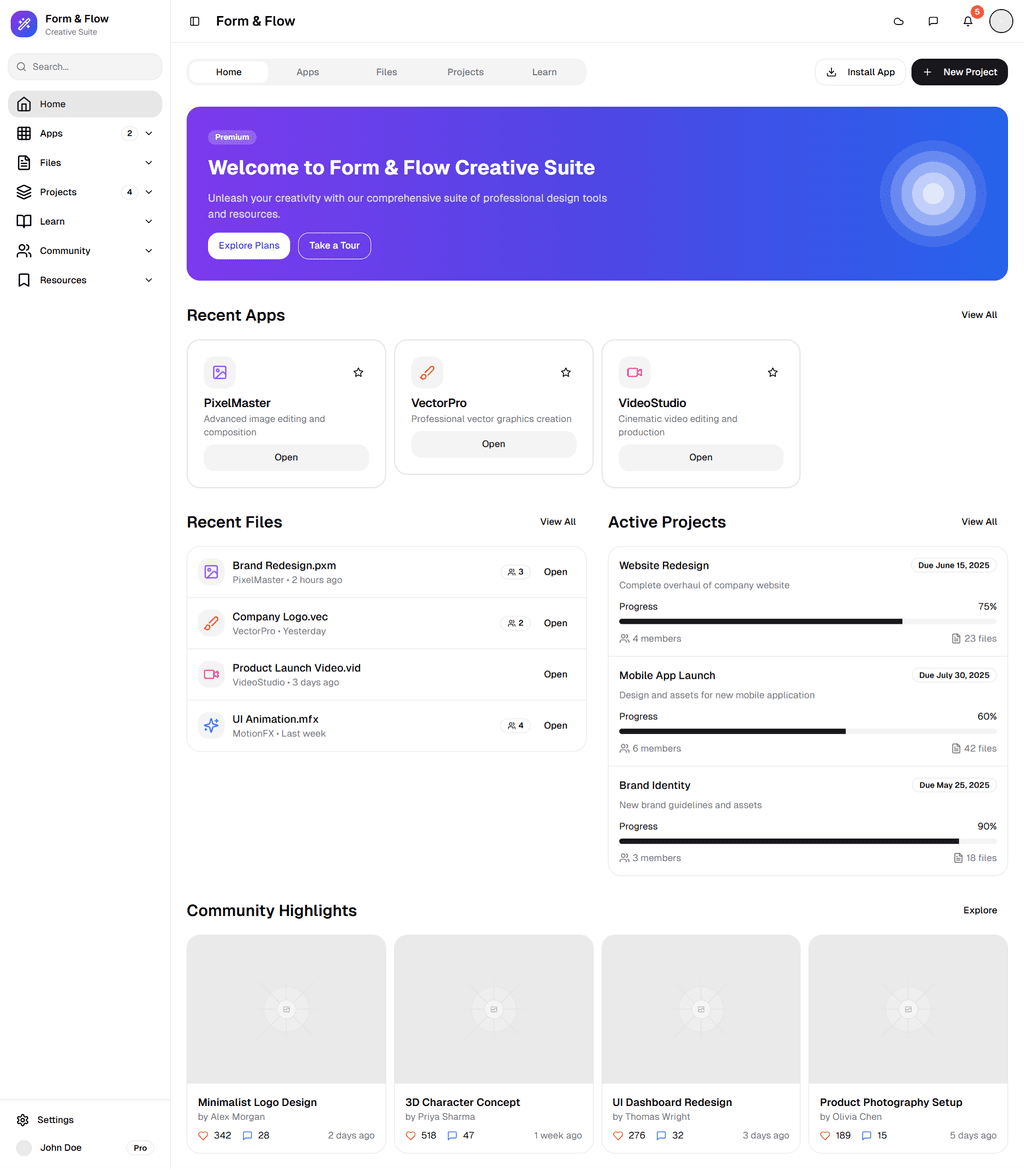Click the John Doe Pro profile row
Viewport: 1024px width, 1170px height.
[85, 1148]
